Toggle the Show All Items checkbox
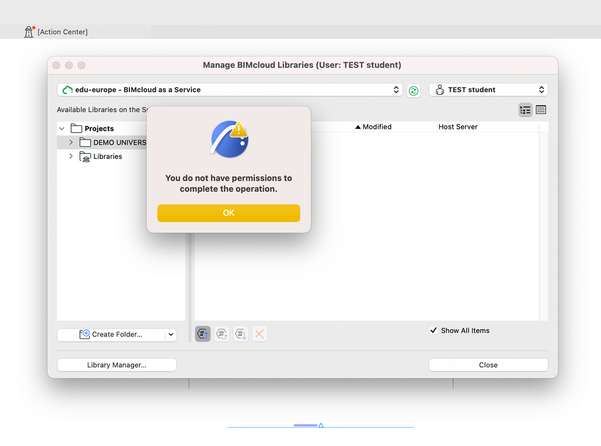Screen dimensions: 601x446 433,330
